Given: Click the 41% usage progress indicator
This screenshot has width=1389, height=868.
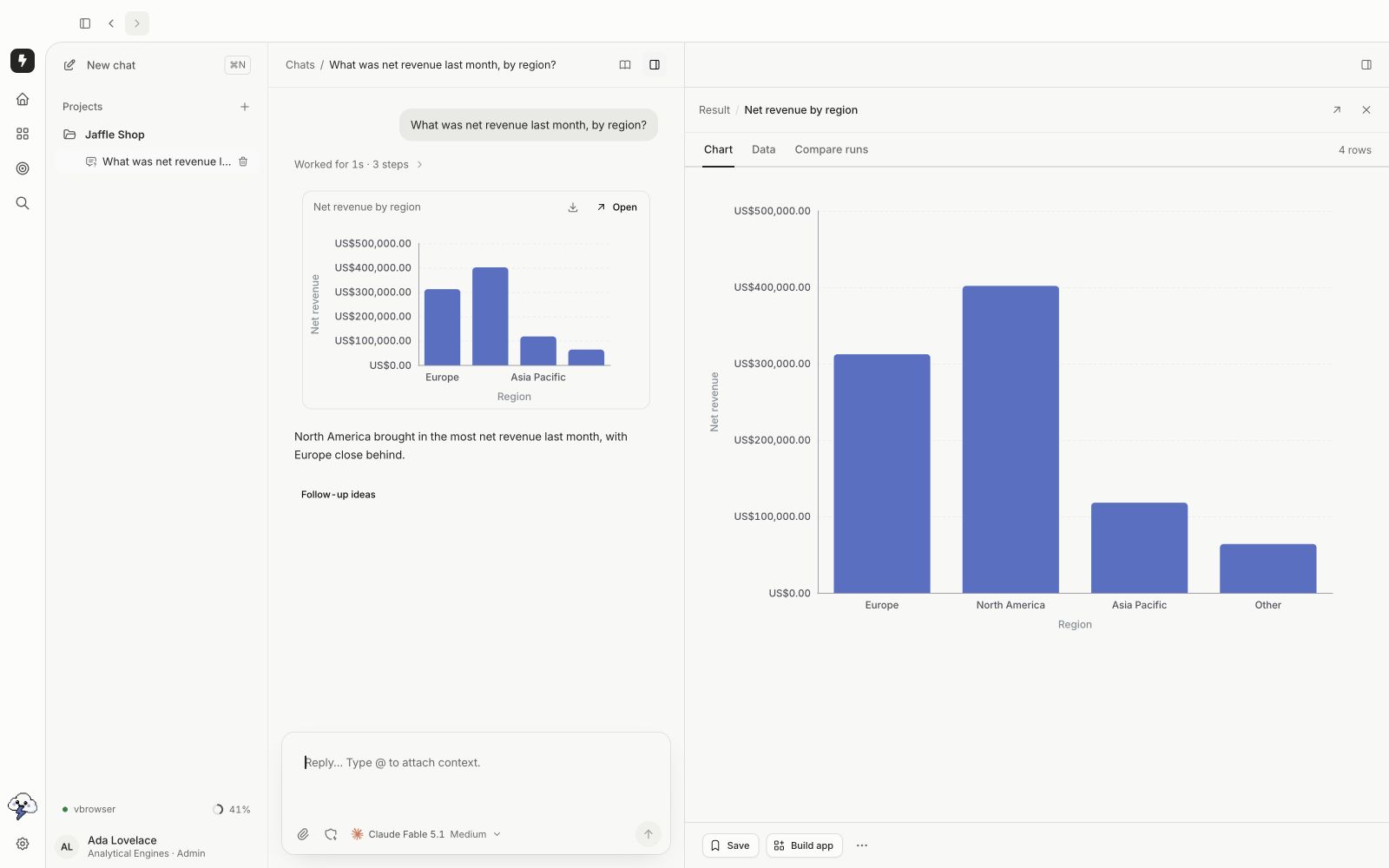Looking at the screenshot, I should pos(232,809).
